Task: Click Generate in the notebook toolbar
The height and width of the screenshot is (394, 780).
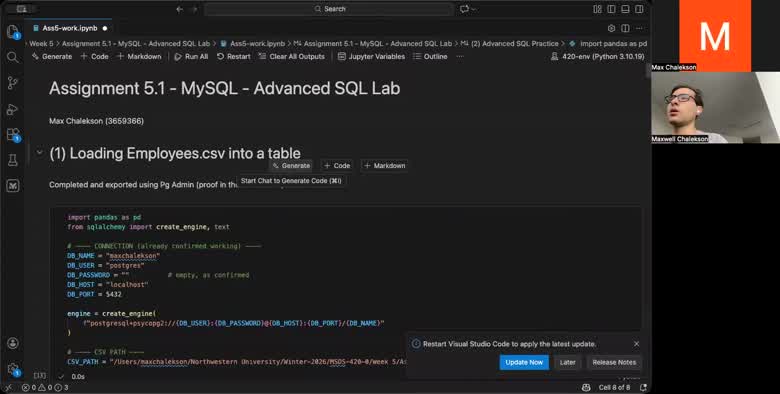Action: pos(52,57)
